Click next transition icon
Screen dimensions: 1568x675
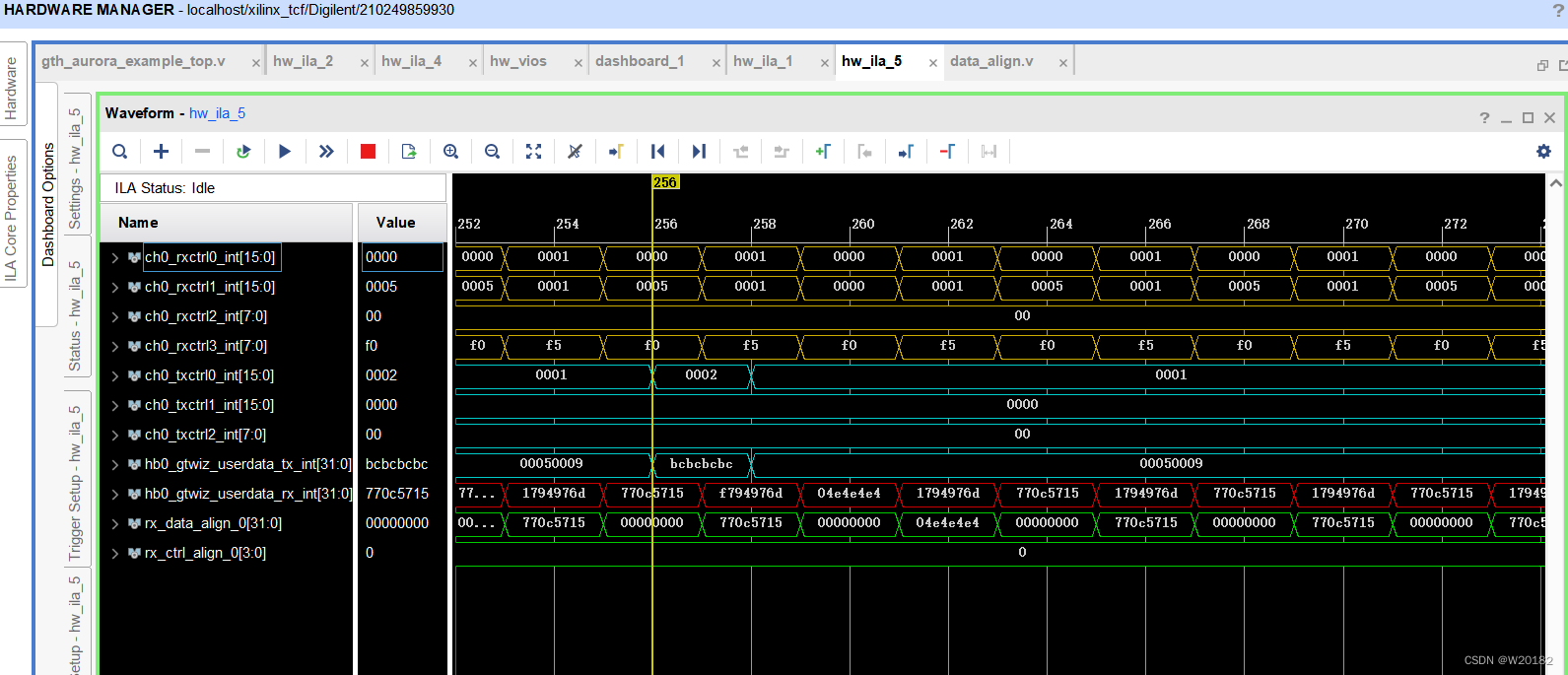[782, 152]
